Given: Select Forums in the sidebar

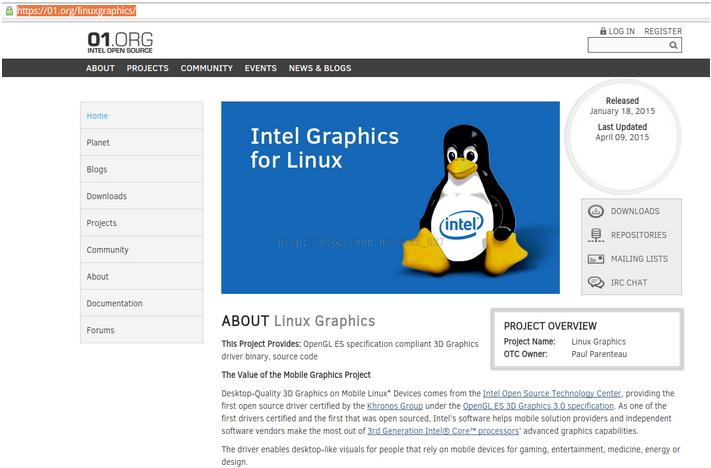Looking at the screenshot, I should click(142, 330).
